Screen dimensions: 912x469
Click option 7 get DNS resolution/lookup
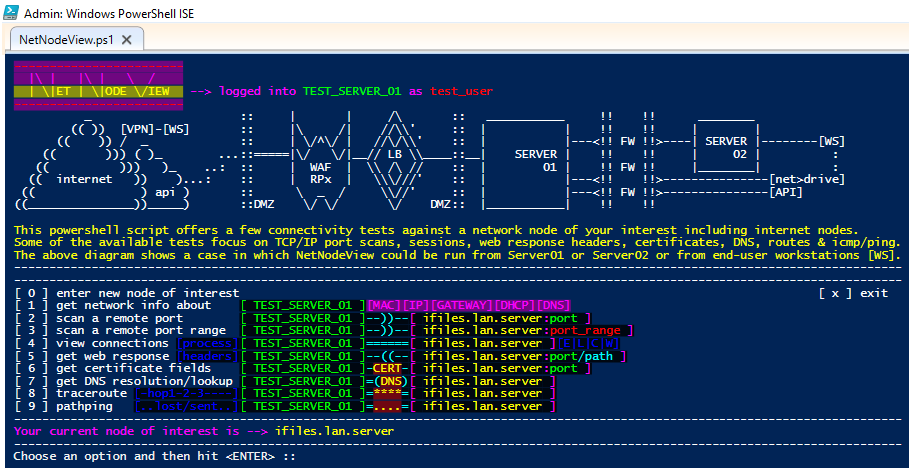click(x=123, y=381)
